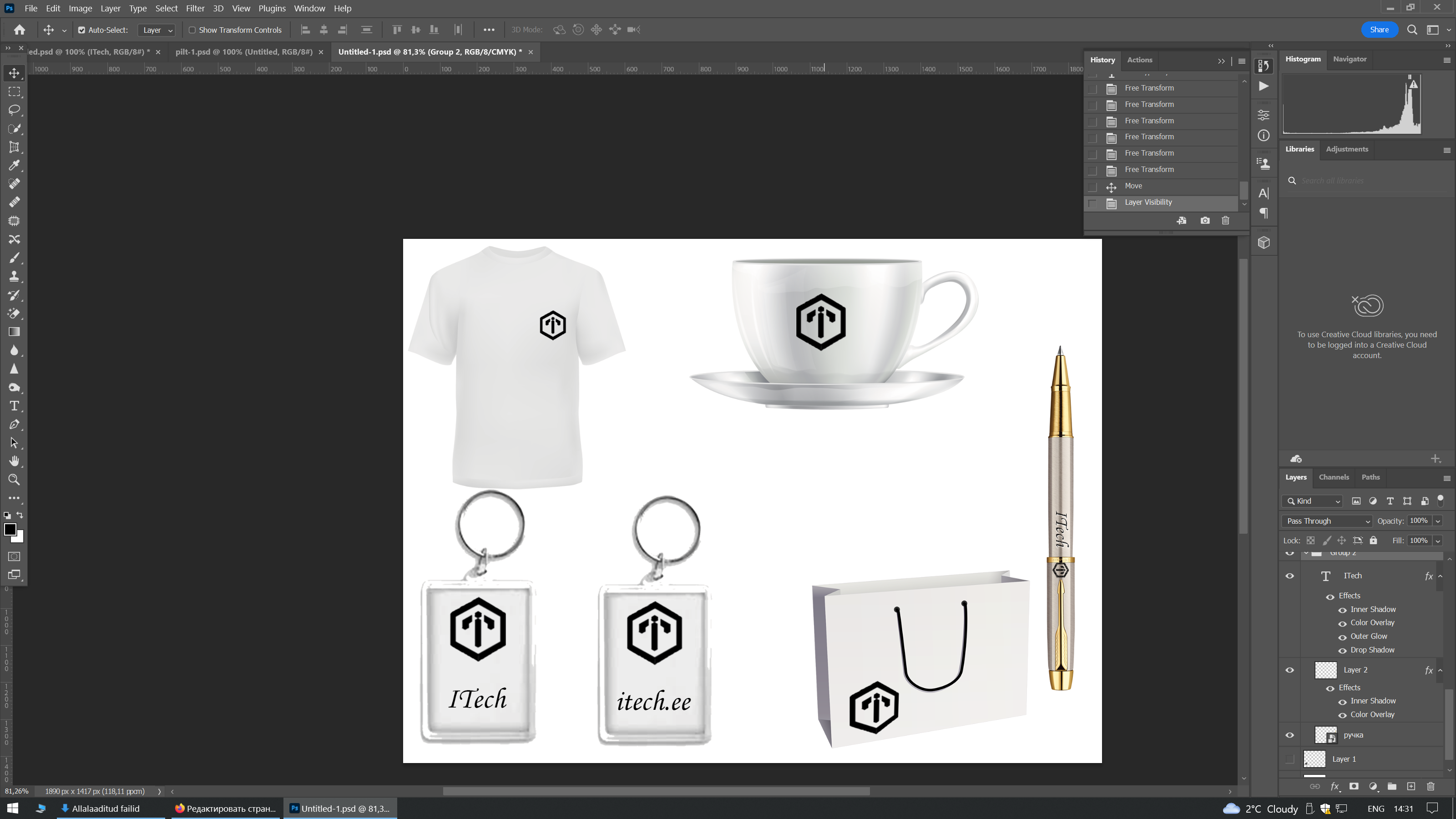Switch to pilt-1.psd document tab
The height and width of the screenshot is (819, 1456).
pos(243,52)
